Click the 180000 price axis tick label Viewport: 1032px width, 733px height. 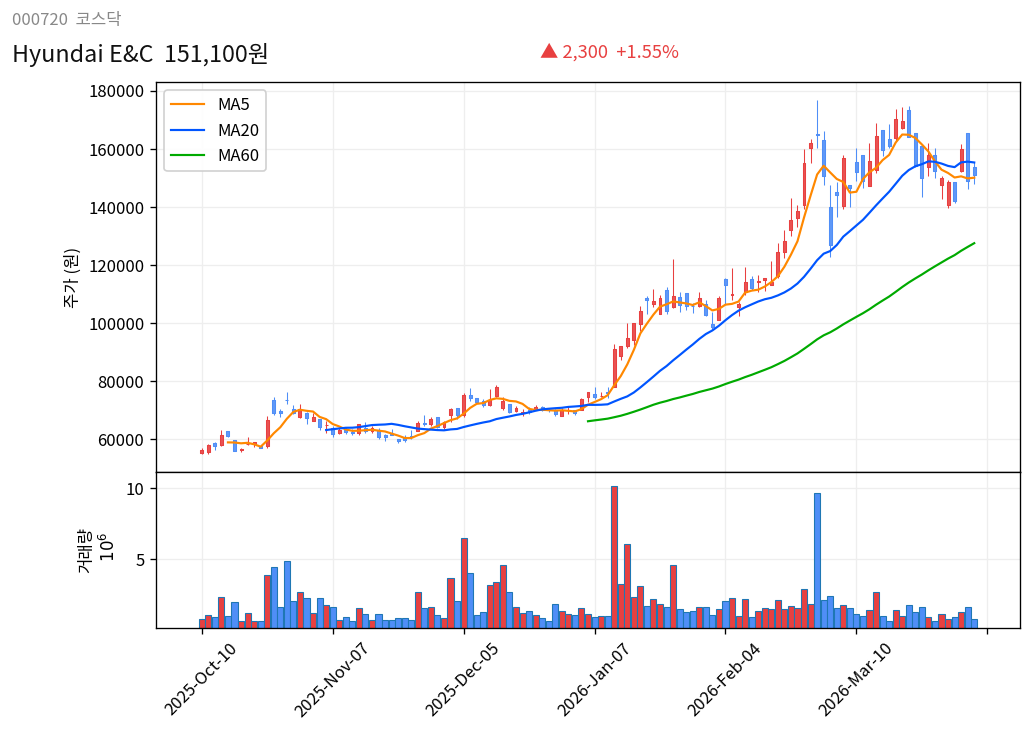pos(117,92)
